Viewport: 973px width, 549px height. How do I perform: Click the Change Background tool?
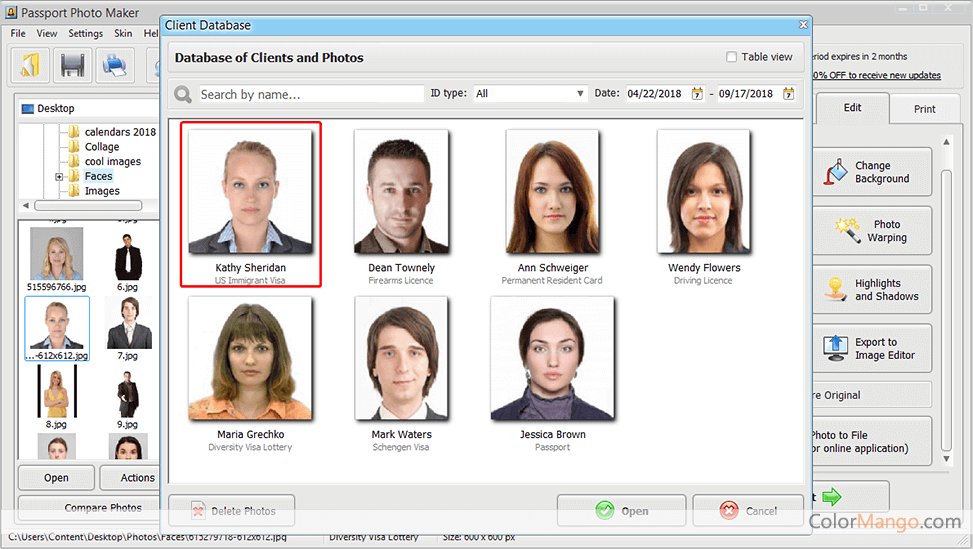tap(870, 172)
